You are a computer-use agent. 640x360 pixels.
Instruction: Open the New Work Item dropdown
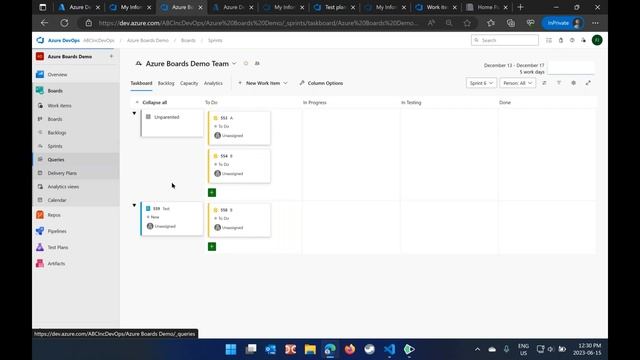coord(263,83)
